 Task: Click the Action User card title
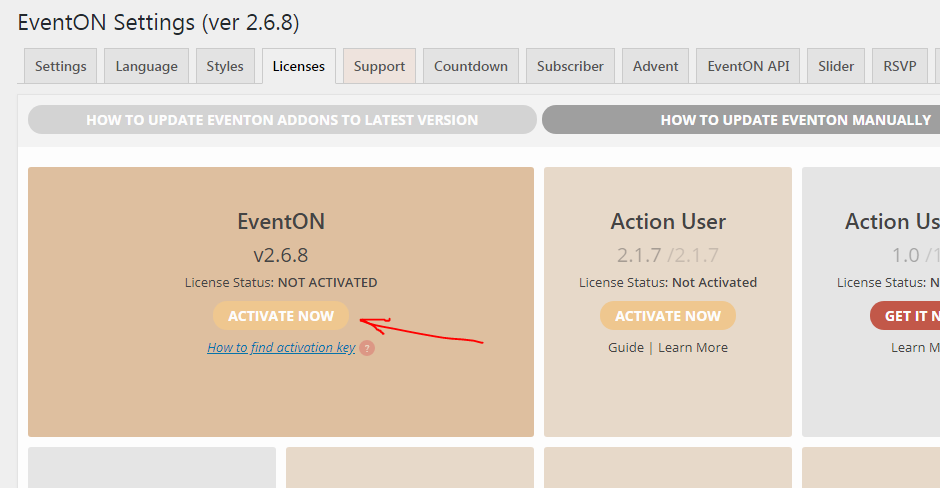pos(668,222)
